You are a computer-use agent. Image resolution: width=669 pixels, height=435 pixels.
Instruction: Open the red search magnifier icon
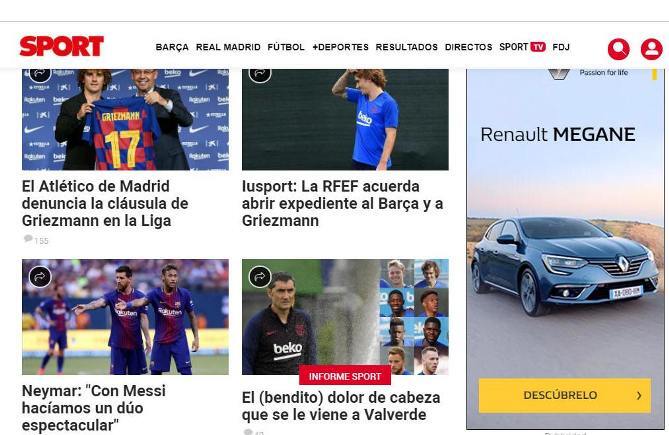[619, 49]
